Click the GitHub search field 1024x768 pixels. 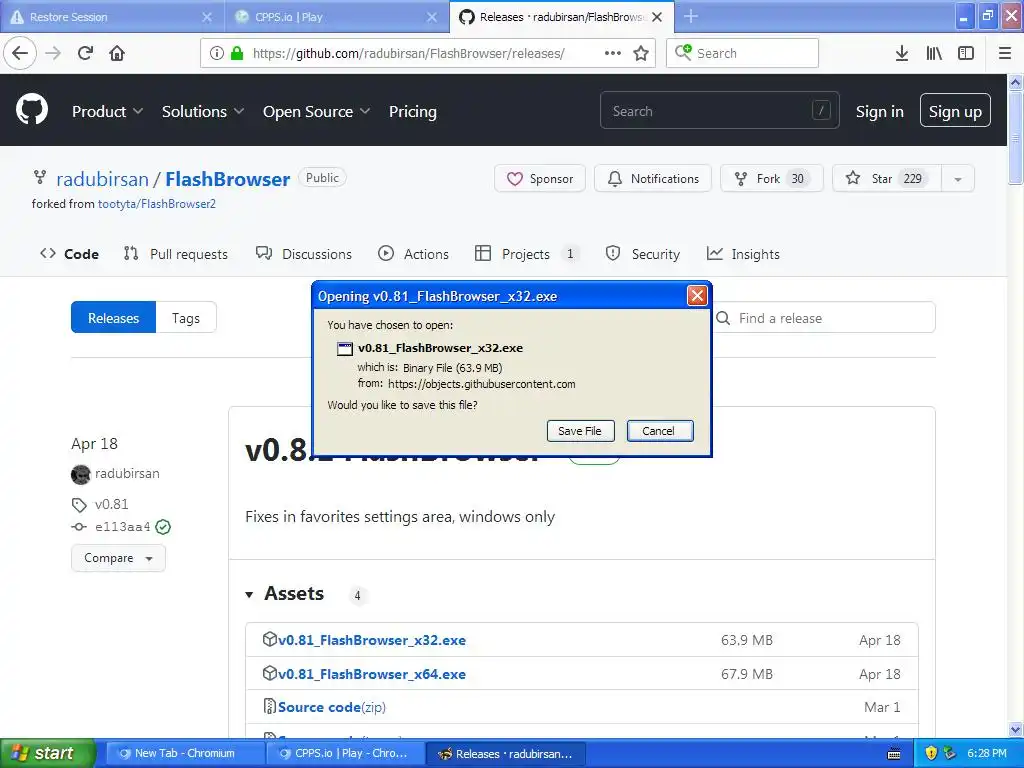pos(720,111)
